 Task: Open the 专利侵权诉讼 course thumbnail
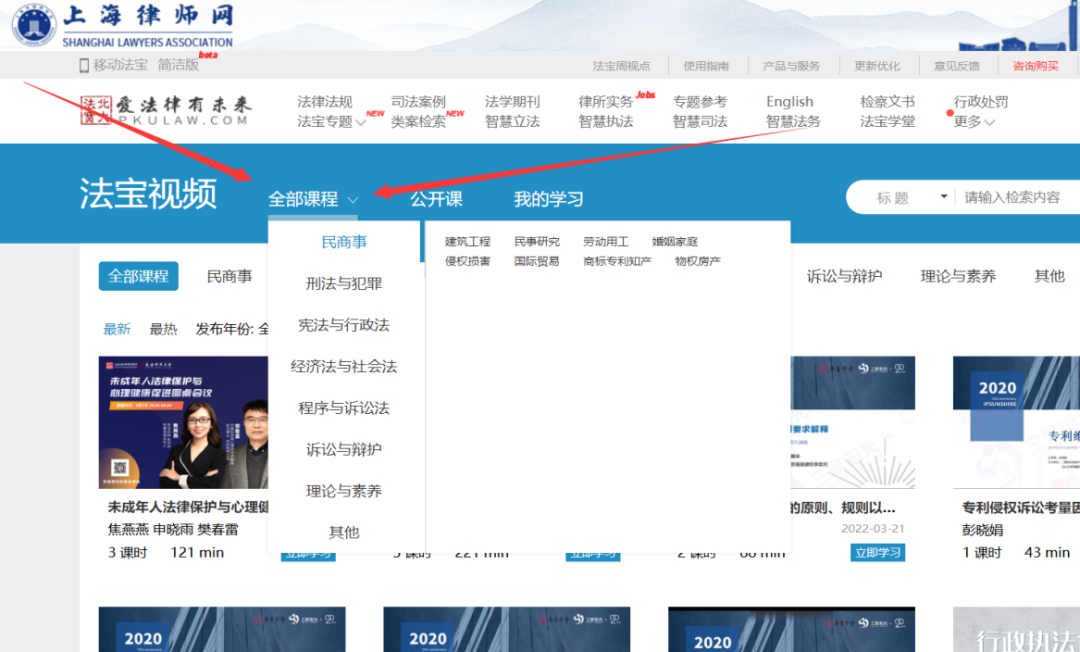1016,422
